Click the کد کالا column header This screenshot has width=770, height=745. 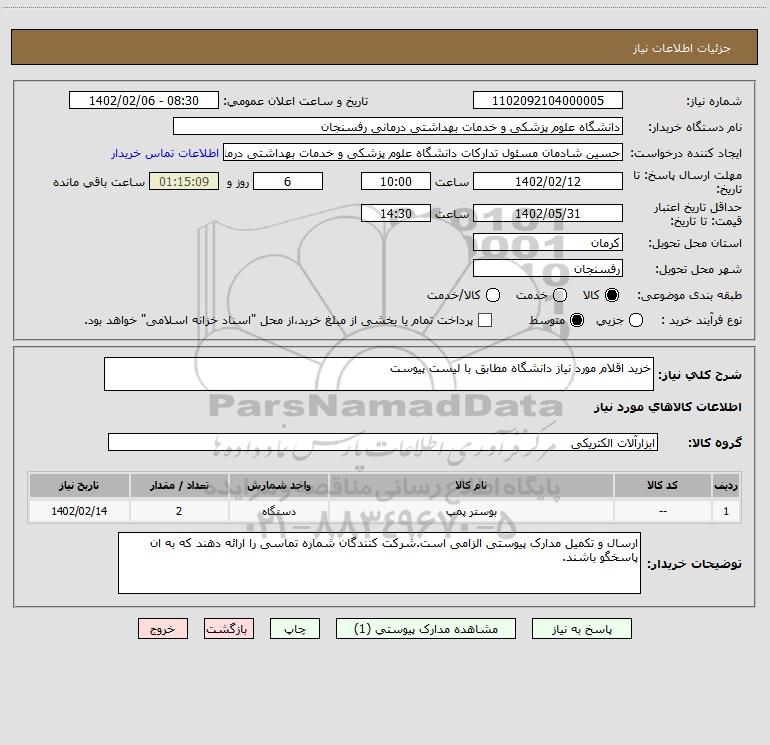tap(662, 485)
